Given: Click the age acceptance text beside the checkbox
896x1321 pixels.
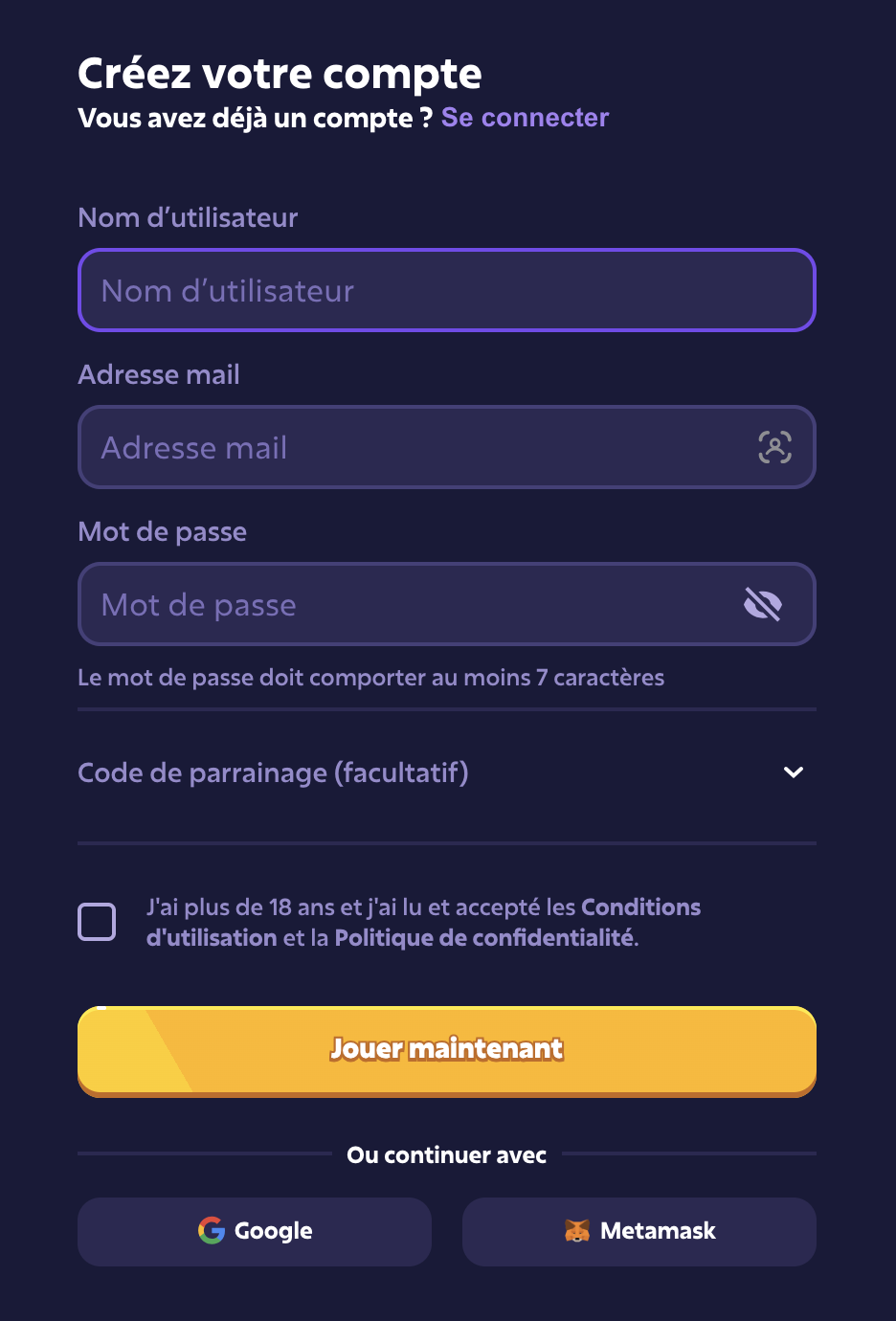Looking at the screenshot, I should click(x=364, y=907).
